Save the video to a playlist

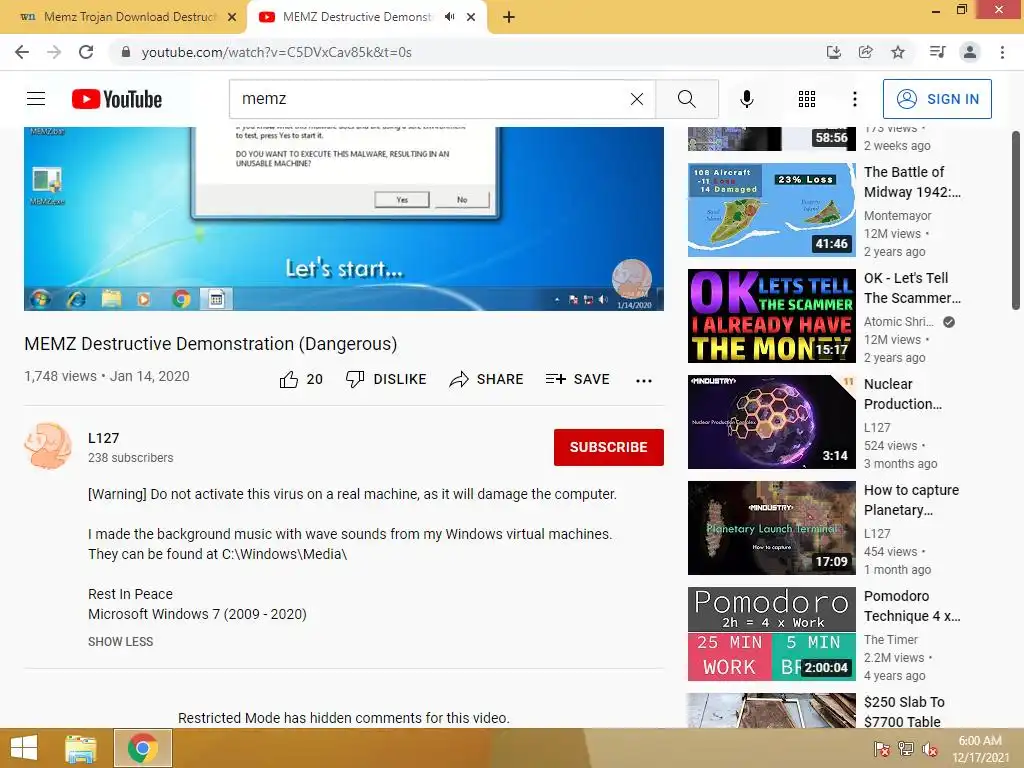[577, 379]
